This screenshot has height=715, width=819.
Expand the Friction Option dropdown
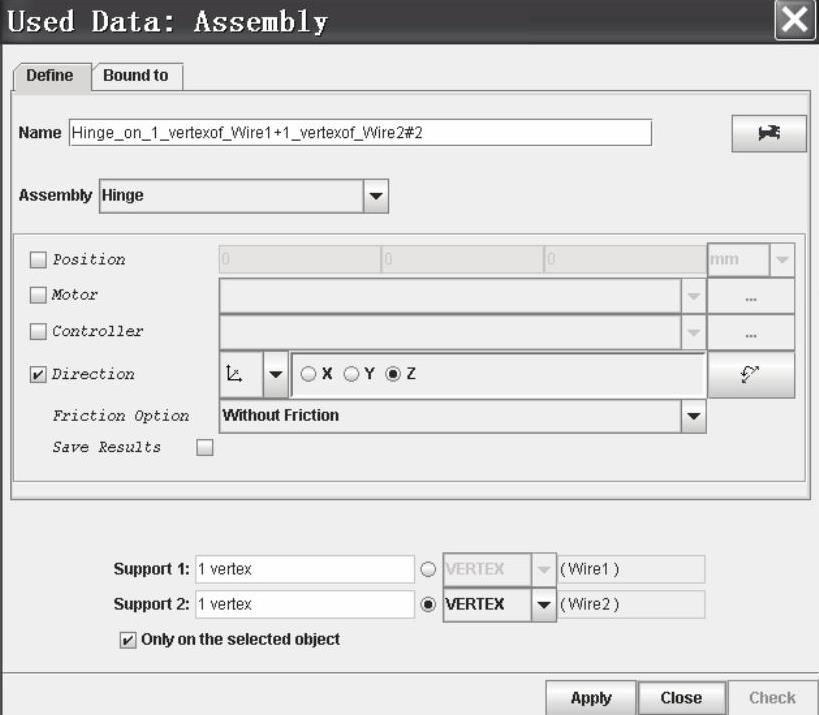[x=693, y=416]
